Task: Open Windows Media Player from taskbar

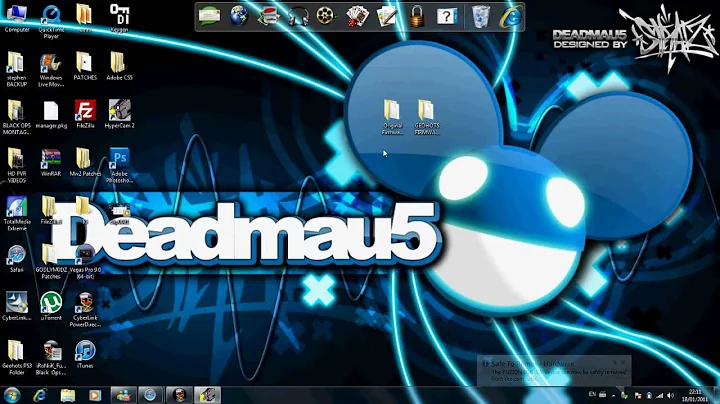Action: click(x=95, y=395)
